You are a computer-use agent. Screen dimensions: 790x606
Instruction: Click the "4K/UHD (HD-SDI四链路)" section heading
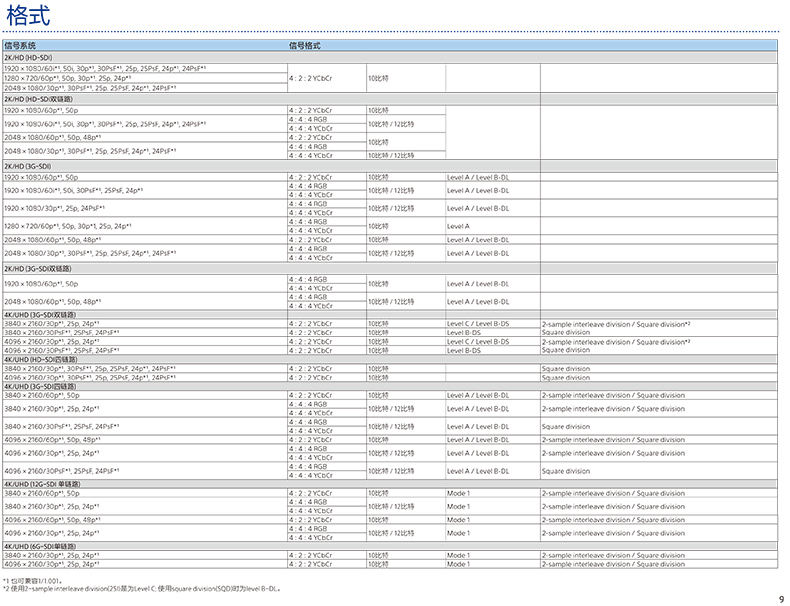tap(41, 360)
